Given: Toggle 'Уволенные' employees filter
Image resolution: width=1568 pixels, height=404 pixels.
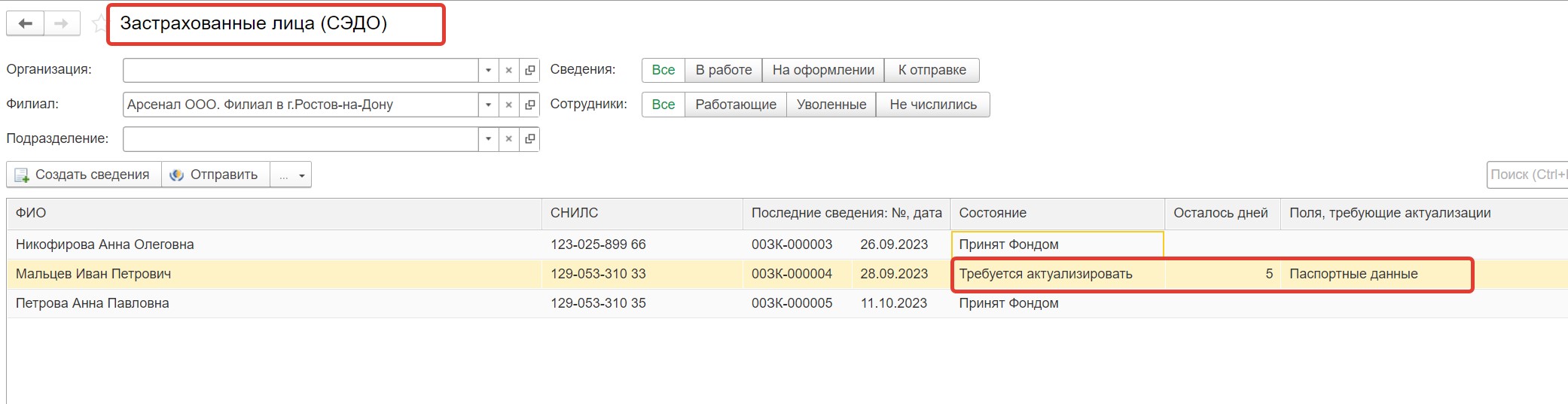Looking at the screenshot, I should click(x=831, y=105).
